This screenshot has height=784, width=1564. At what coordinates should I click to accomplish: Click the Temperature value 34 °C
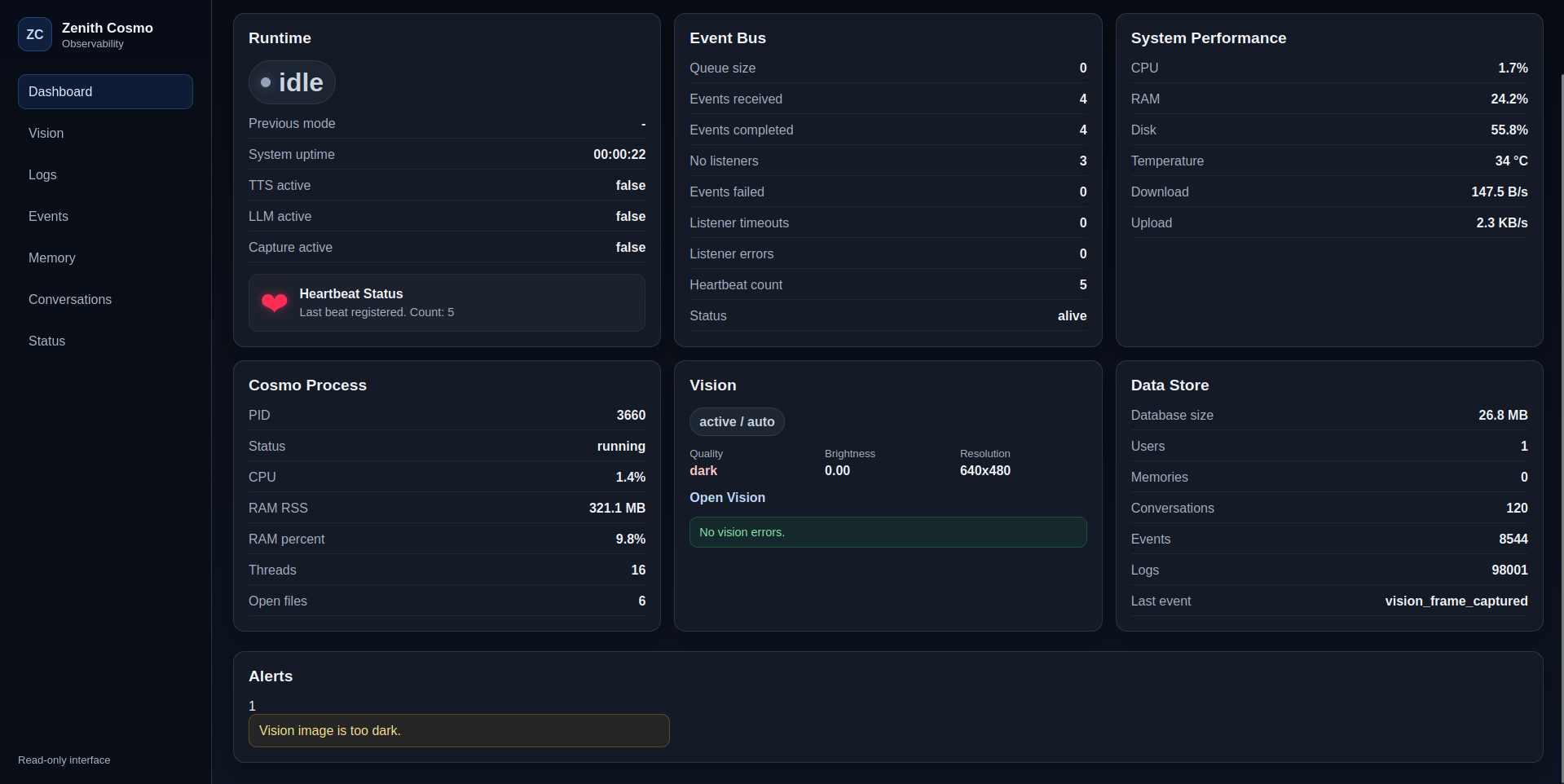[x=1511, y=161]
